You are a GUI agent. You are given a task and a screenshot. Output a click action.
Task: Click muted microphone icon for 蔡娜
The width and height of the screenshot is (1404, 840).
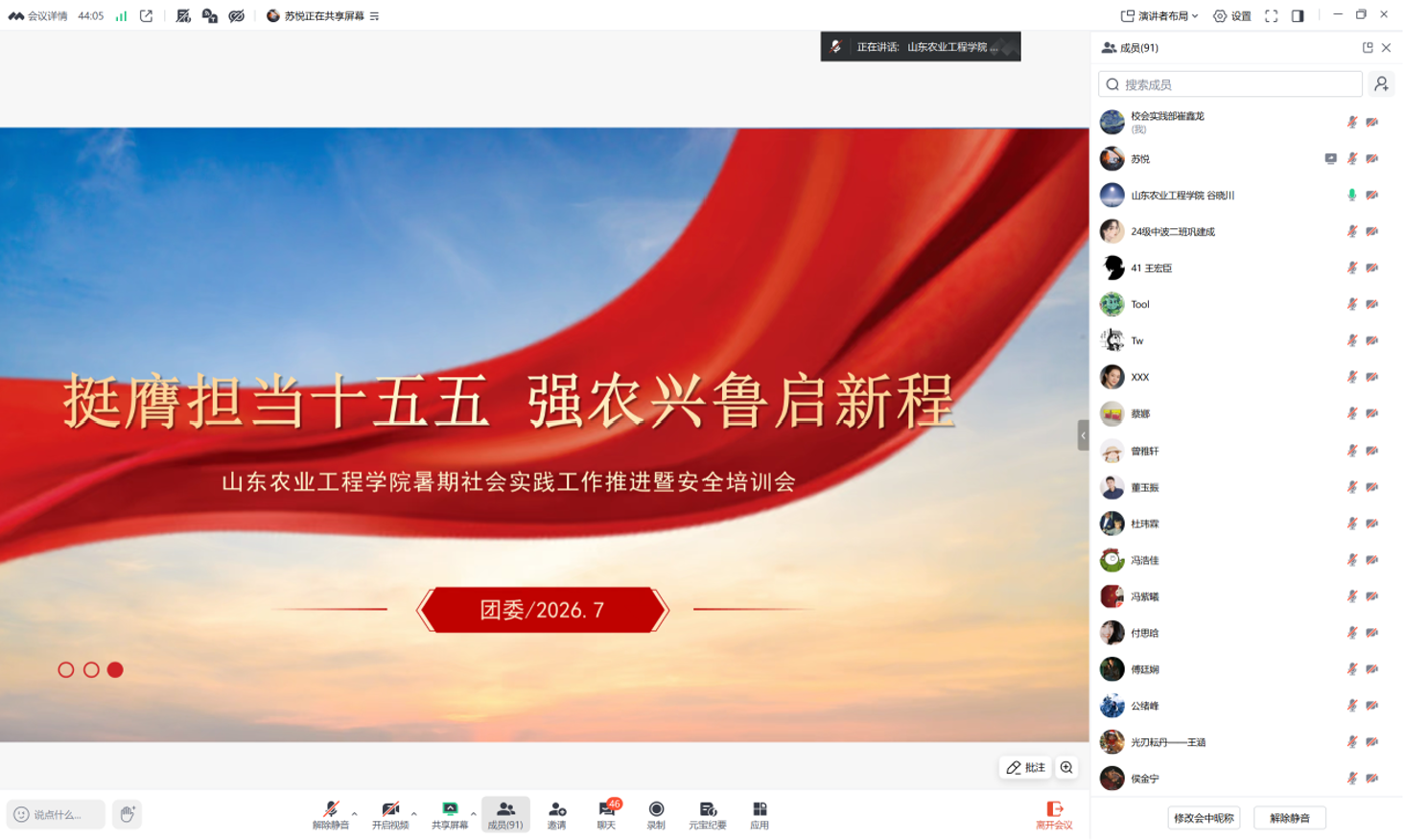coord(1352,413)
